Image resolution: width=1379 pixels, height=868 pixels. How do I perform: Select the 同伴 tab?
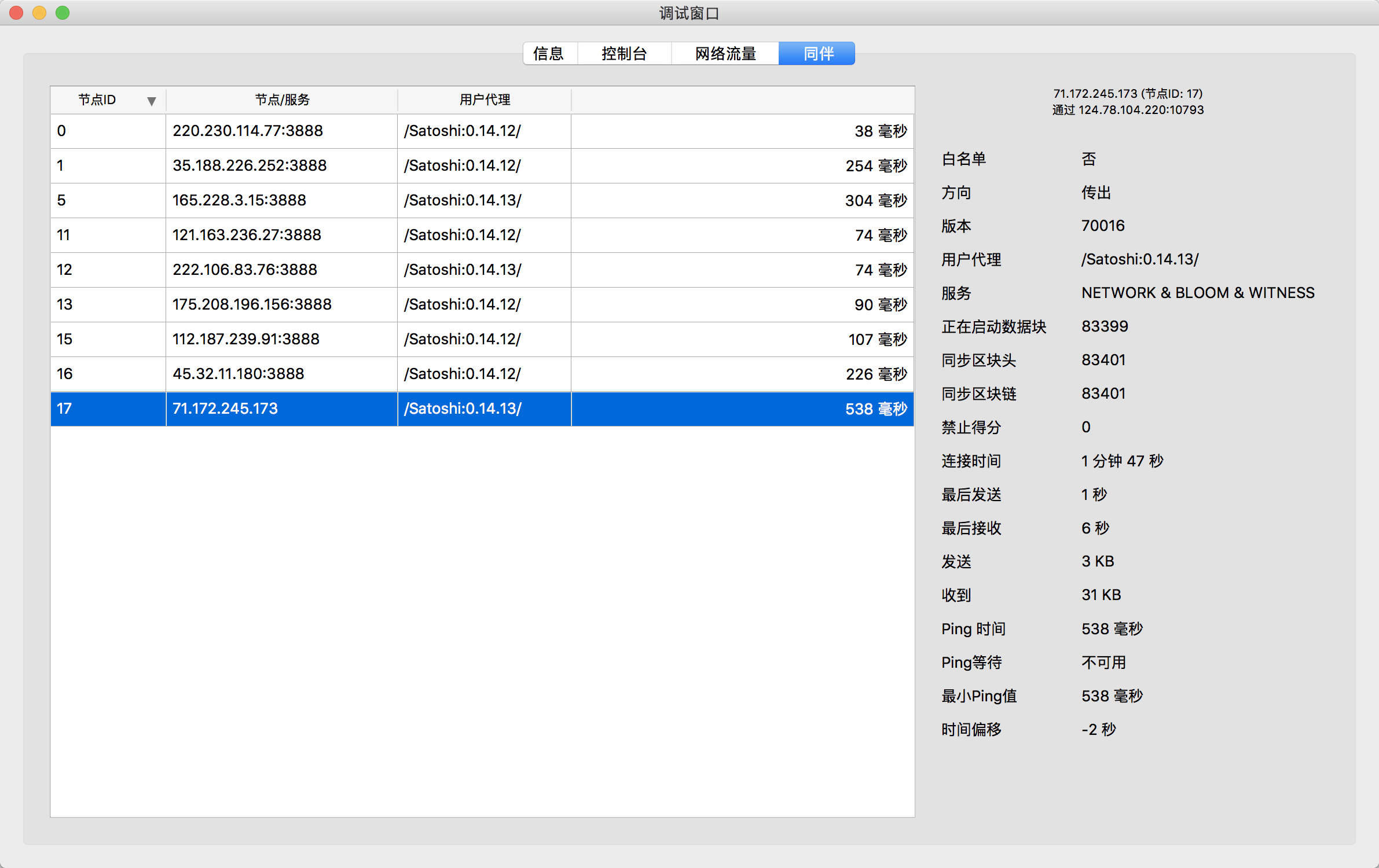[x=817, y=54]
